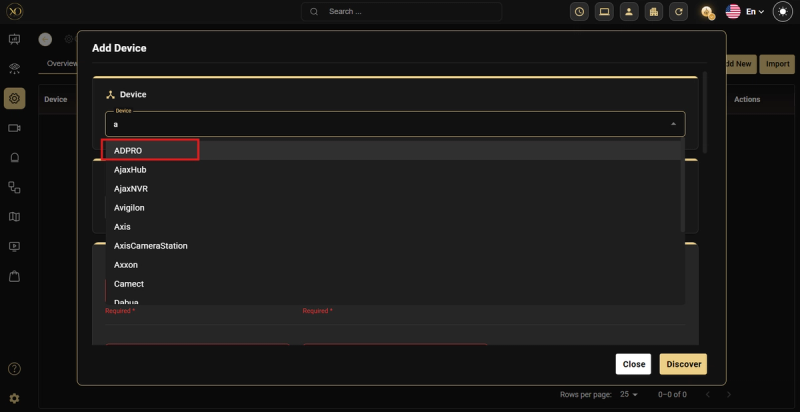800x412 pixels.
Task: Open the dashboard presentation icon in sidebar
Action: 14,39
